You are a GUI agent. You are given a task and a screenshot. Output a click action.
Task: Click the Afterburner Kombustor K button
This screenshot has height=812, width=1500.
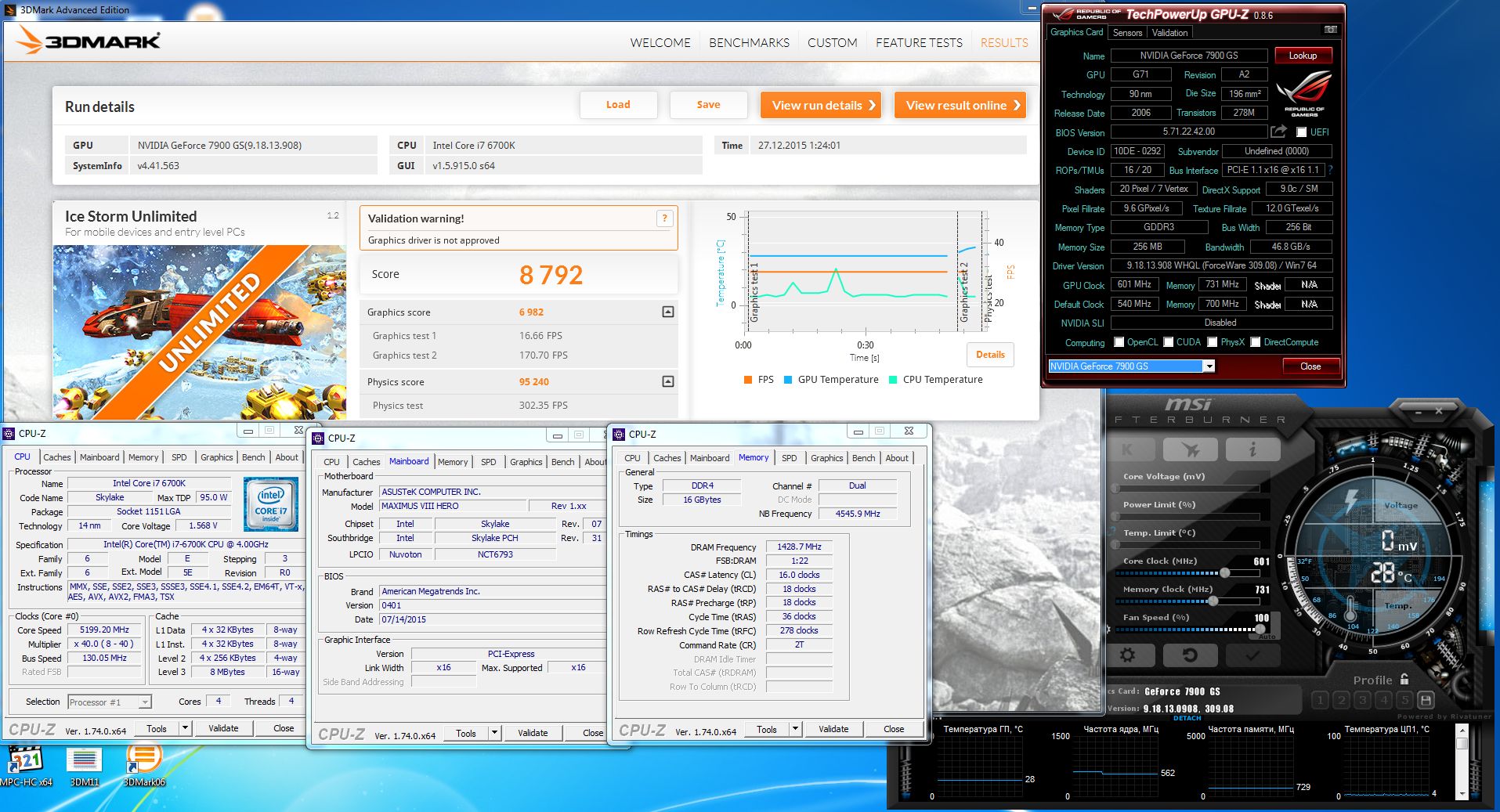tap(1130, 449)
